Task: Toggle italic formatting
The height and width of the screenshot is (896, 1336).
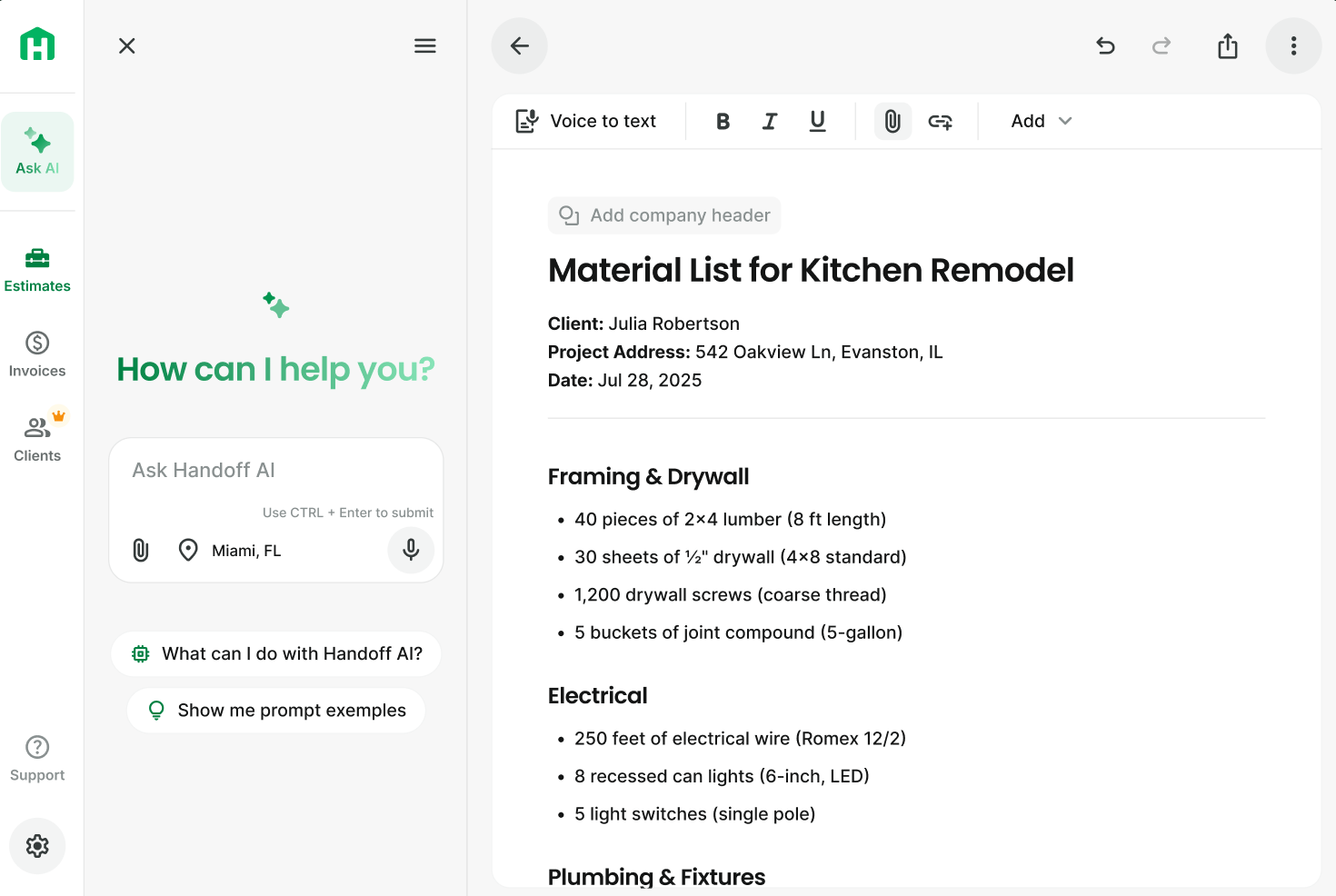Action: [770, 121]
